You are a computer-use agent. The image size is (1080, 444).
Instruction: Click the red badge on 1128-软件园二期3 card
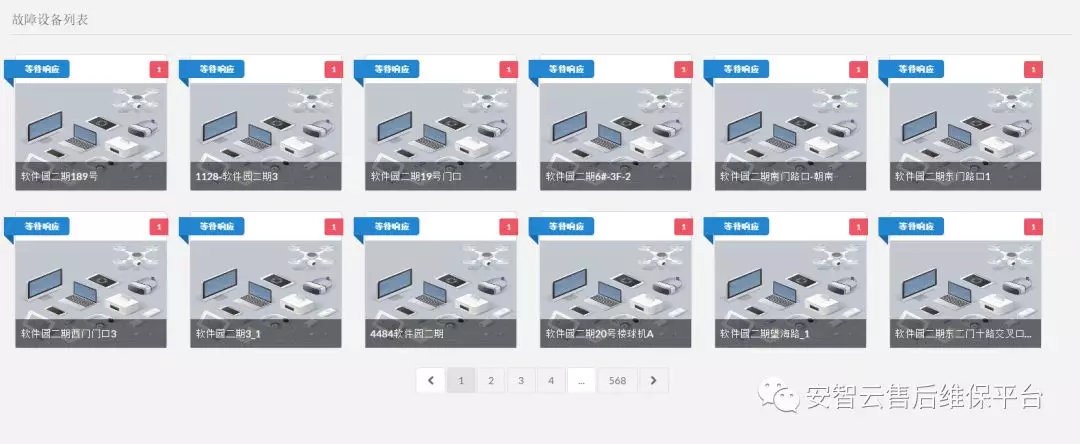pos(332,70)
